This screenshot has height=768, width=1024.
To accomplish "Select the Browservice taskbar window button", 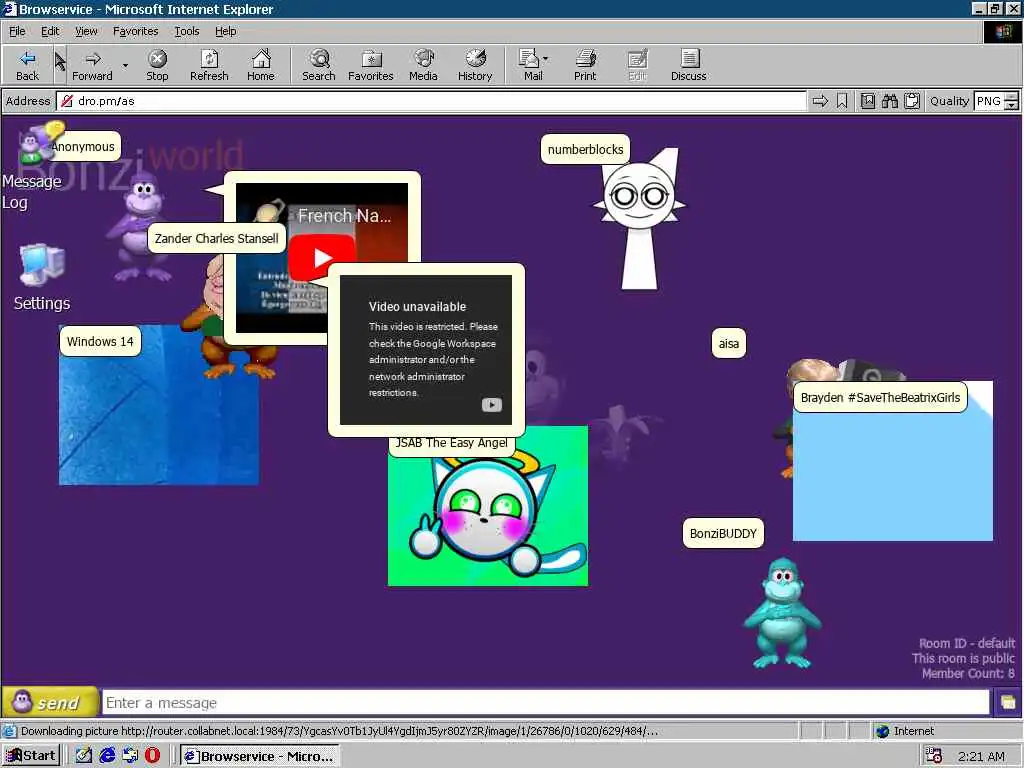I will (x=260, y=756).
